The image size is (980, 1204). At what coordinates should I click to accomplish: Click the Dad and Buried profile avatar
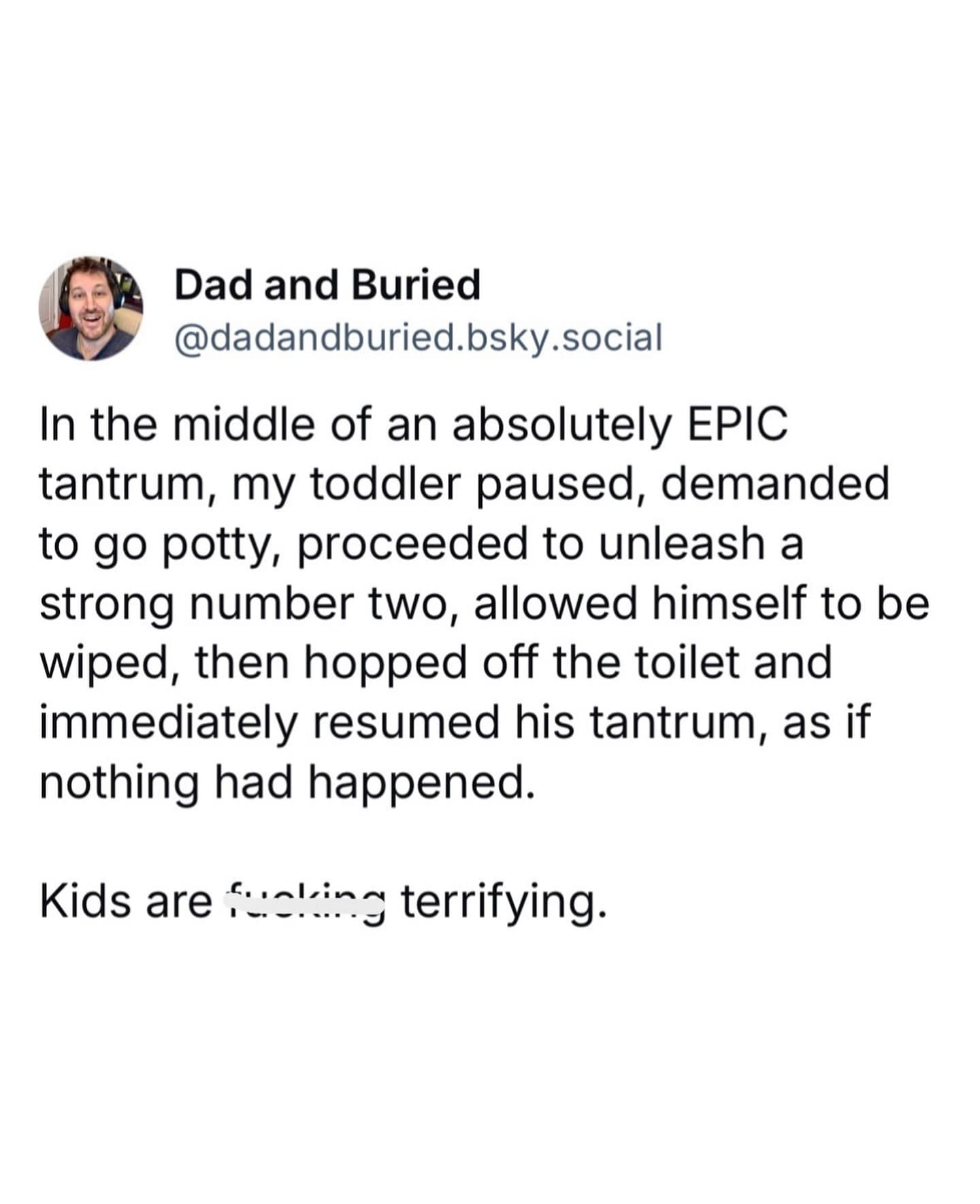point(91,308)
